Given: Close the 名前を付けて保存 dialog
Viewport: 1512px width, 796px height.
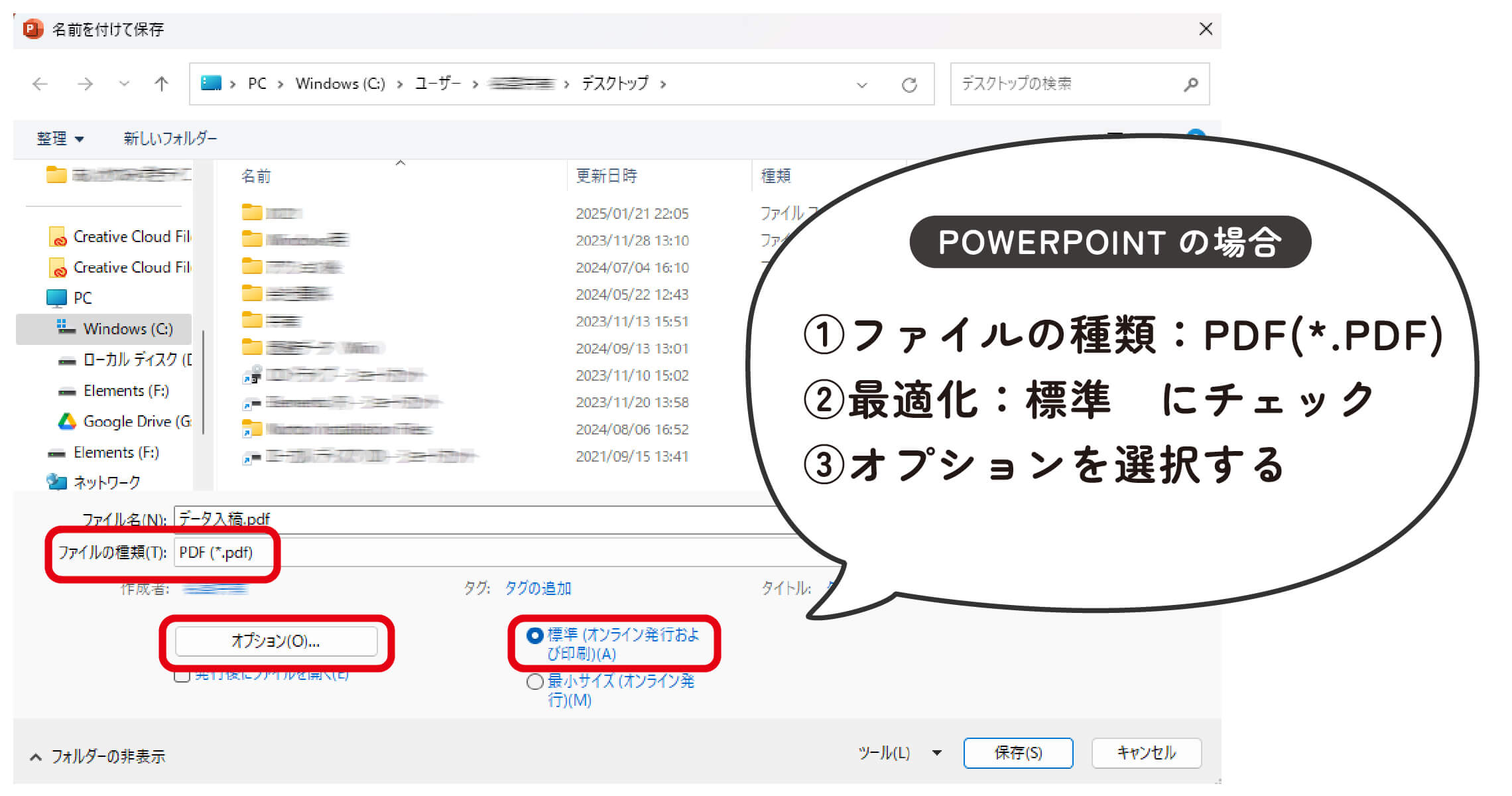Looking at the screenshot, I should tap(1206, 29).
